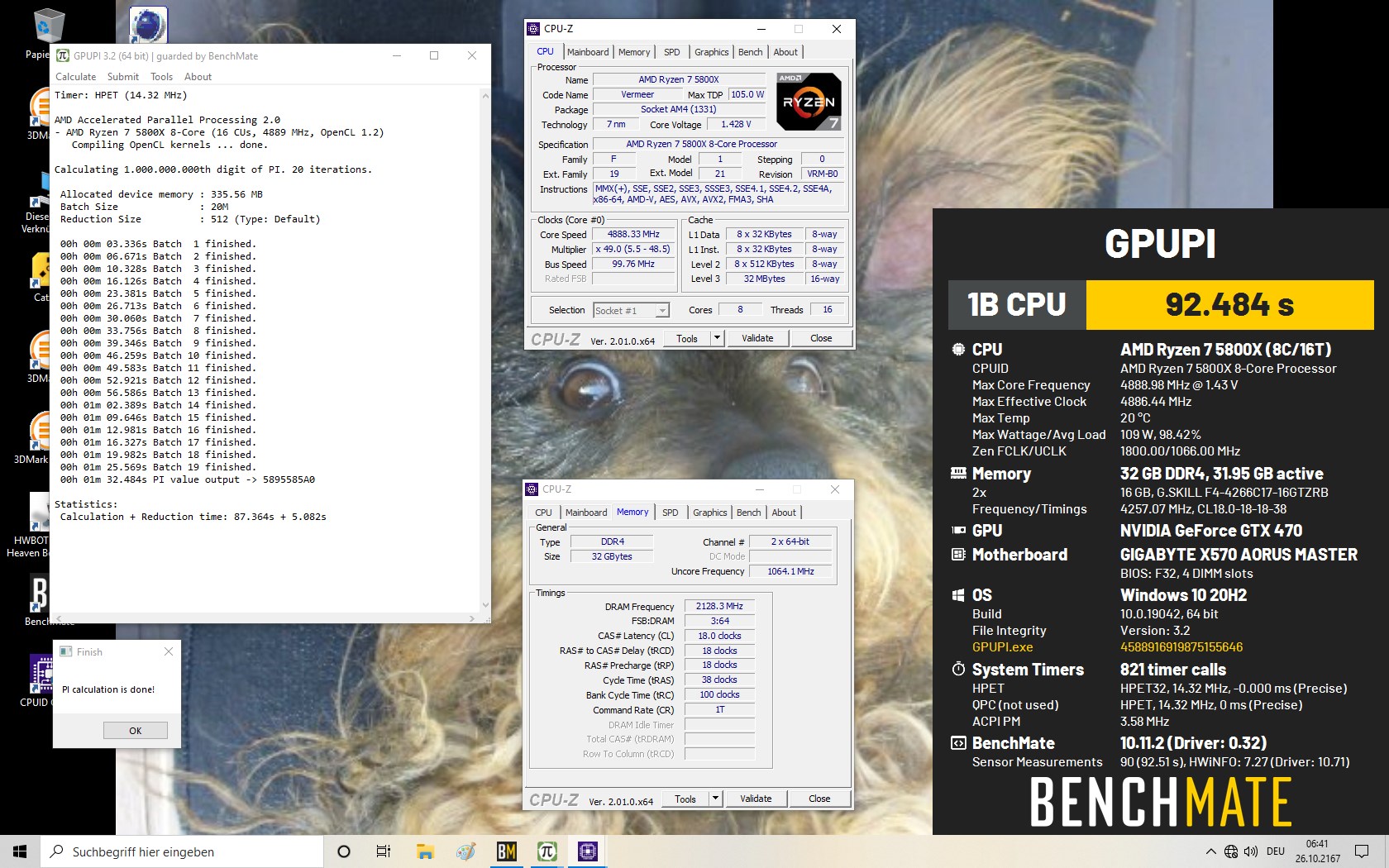Click the AMD Ryzen 7 logo in CPU-Z
The image size is (1389, 868).
[x=809, y=102]
